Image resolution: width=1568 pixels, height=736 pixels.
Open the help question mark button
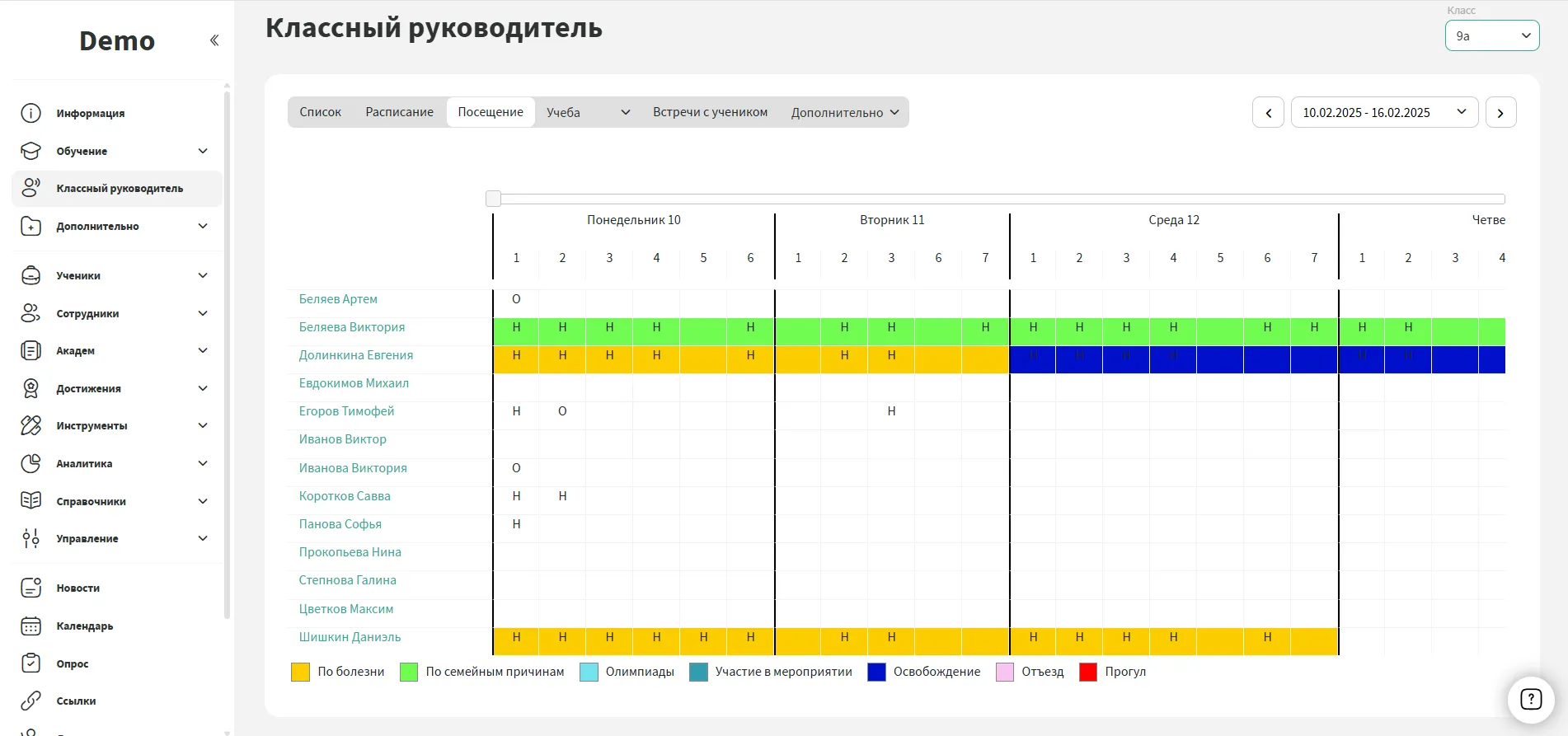[1530, 700]
